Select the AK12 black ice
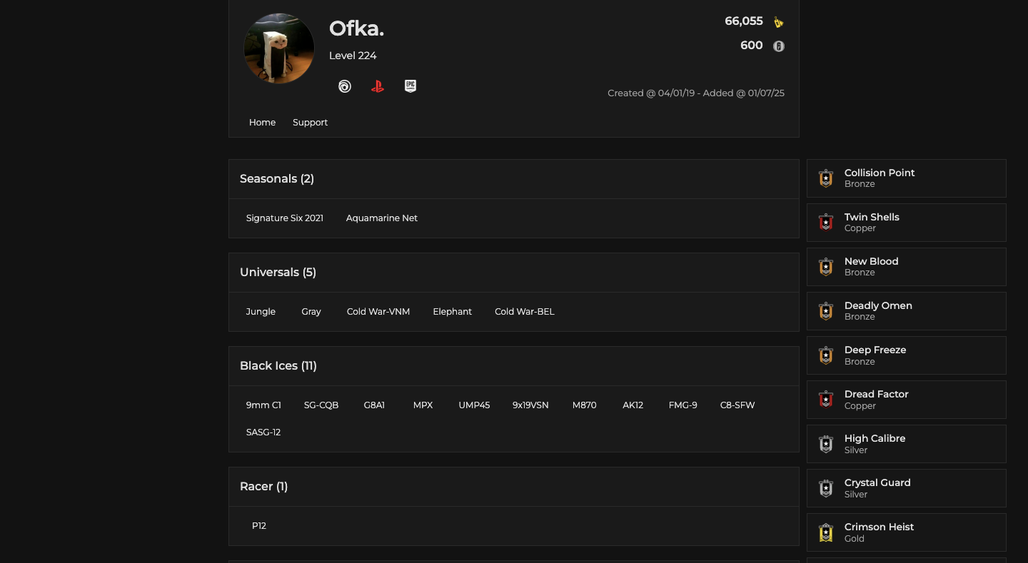The height and width of the screenshot is (563, 1028). click(x=633, y=405)
